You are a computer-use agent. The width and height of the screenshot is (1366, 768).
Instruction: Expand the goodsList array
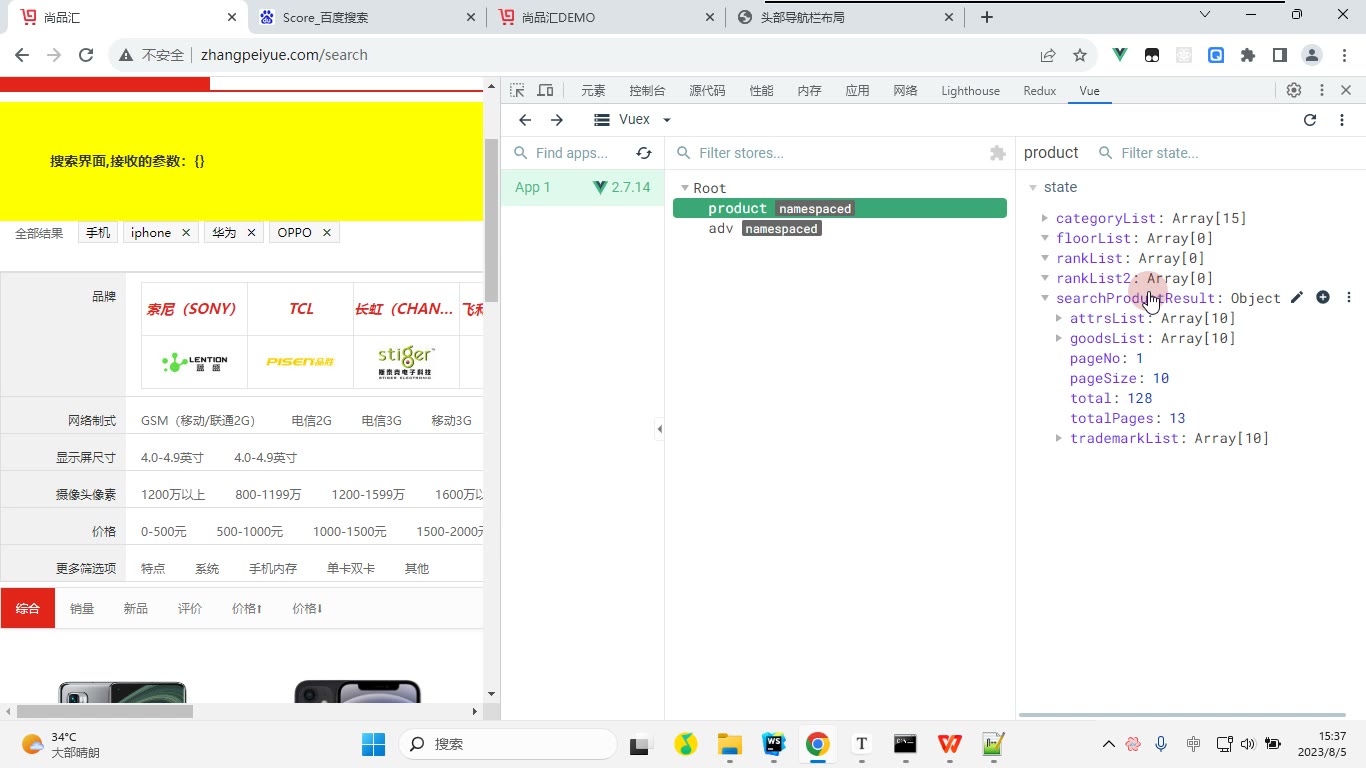pos(1059,338)
